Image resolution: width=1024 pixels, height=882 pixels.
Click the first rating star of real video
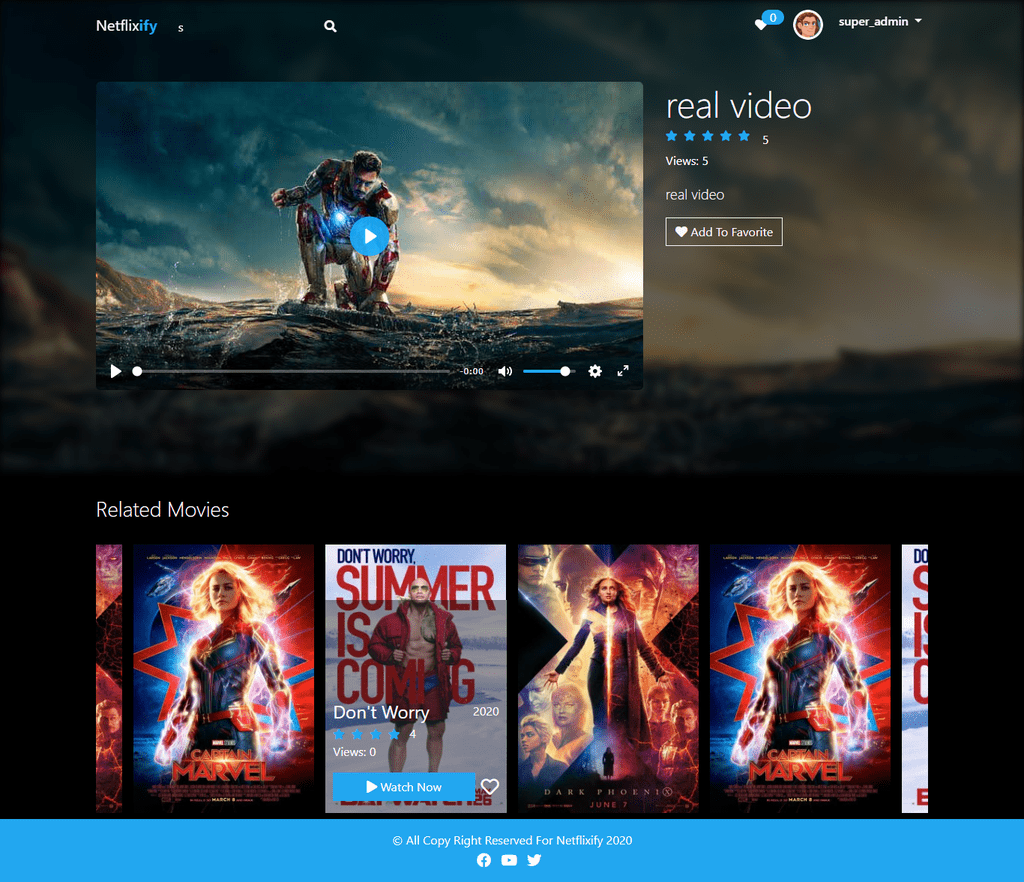(671, 136)
